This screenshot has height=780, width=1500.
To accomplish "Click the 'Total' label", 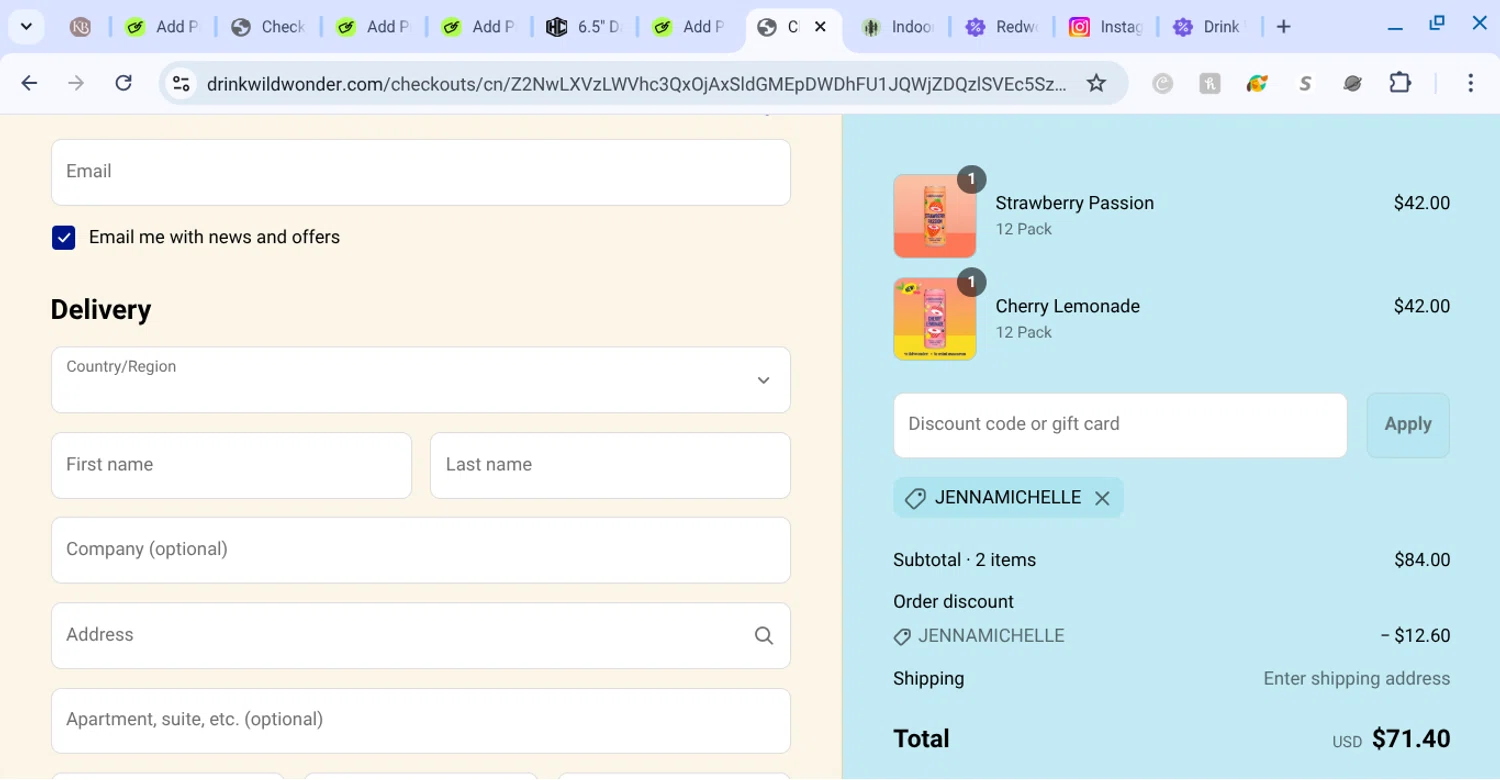I will 921,739.
